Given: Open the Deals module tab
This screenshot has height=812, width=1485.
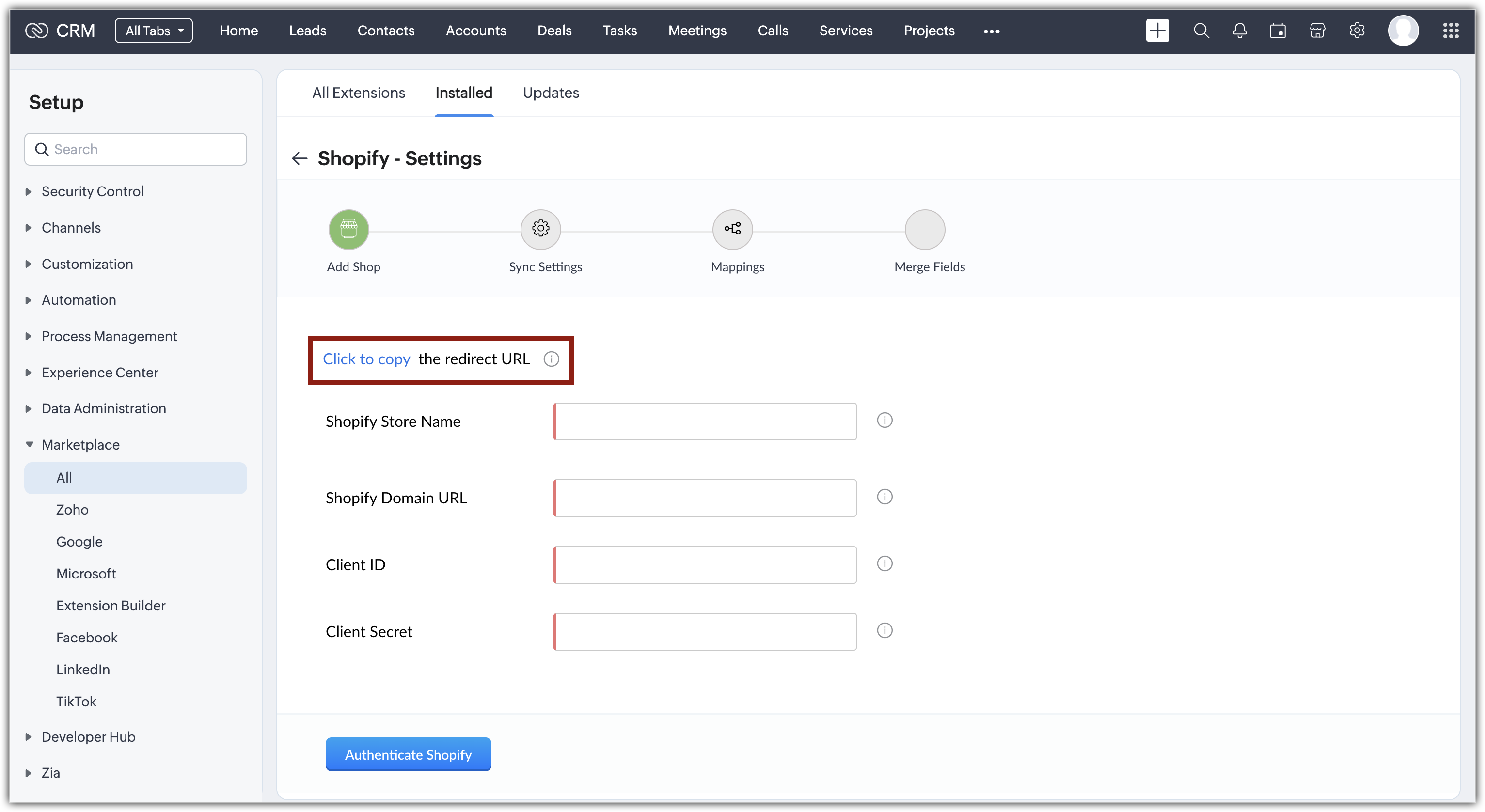Looking at the screenshot, I should (554, 31).
